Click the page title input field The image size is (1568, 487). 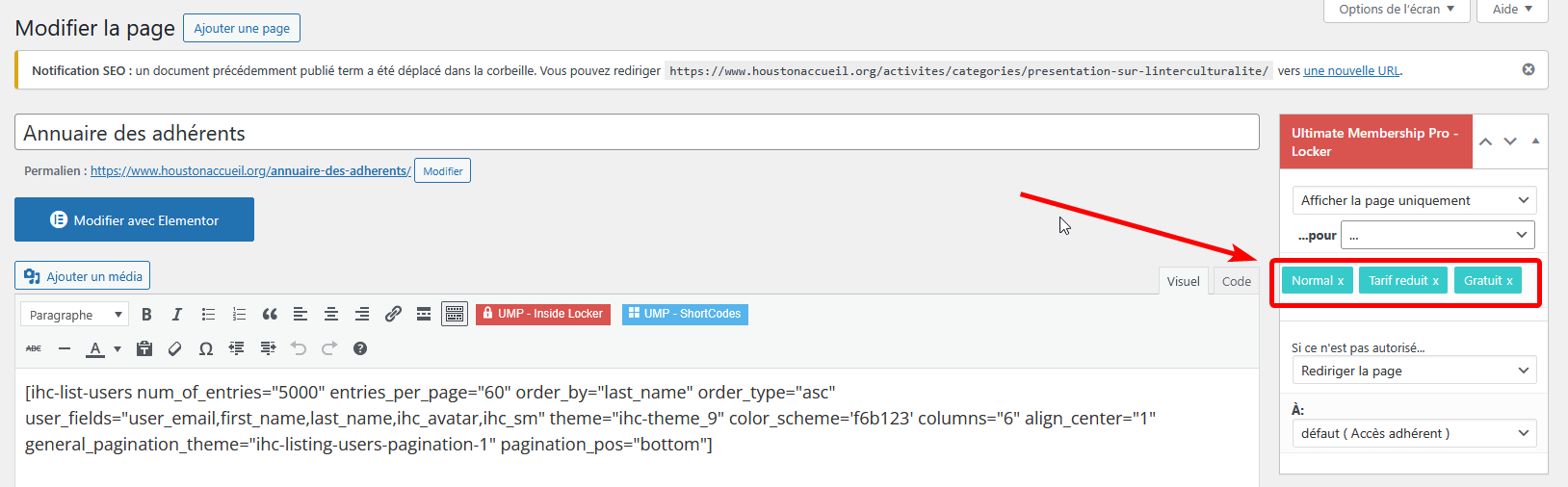(636, 133)
